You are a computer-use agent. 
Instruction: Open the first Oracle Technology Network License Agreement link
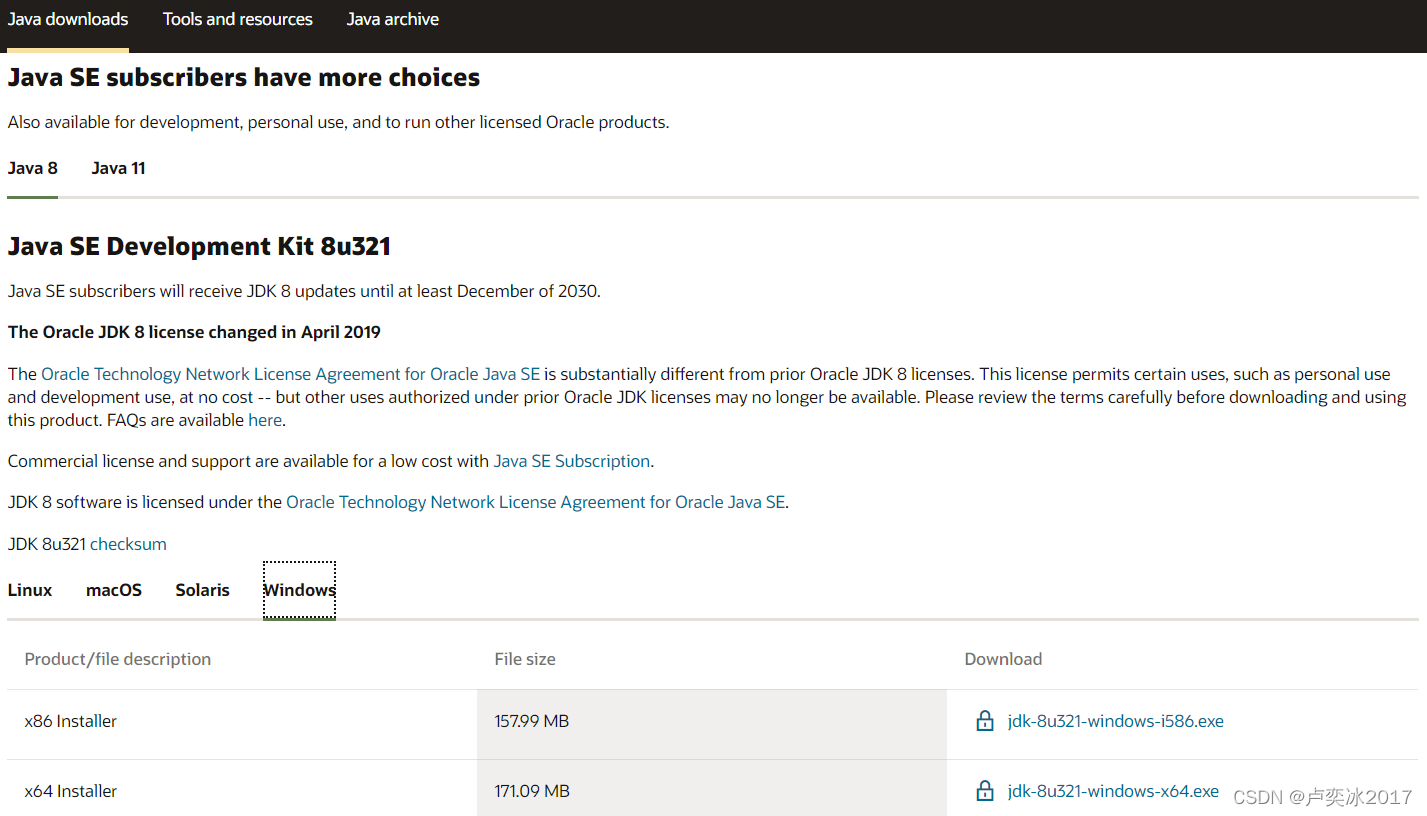point(291,374)
